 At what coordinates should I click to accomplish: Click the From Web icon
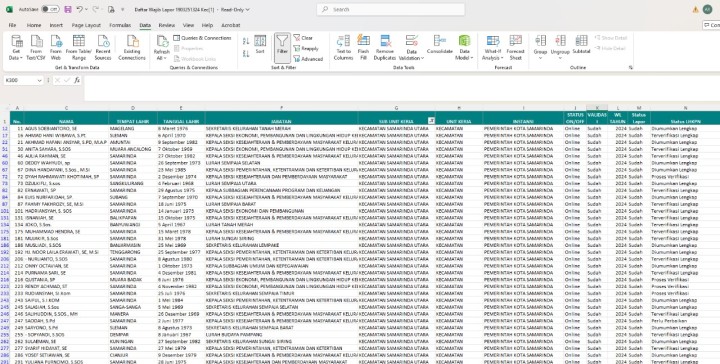tap(56, 48)
